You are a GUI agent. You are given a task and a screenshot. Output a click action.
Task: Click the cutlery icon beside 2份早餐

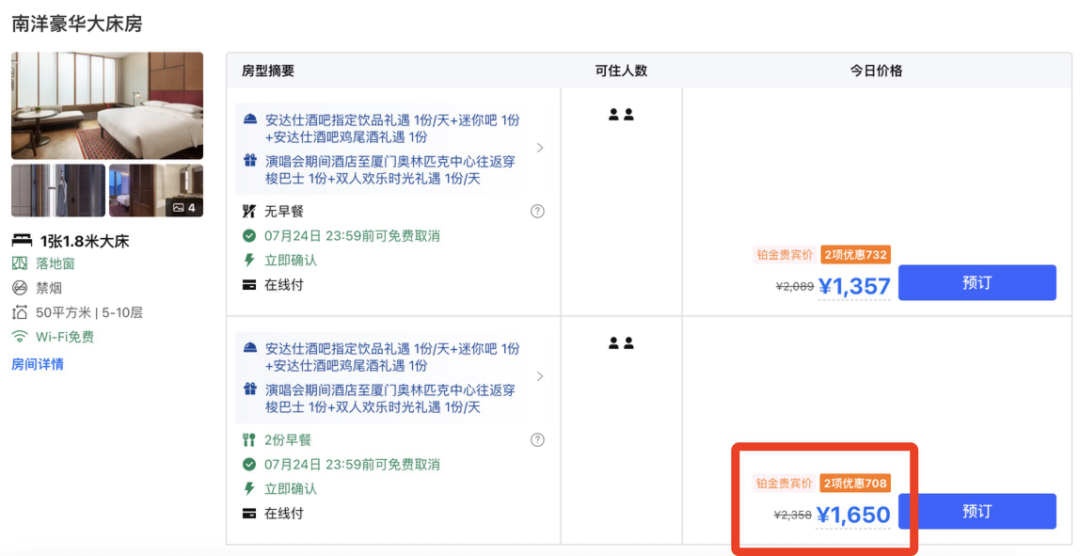(x=249, y=440)
